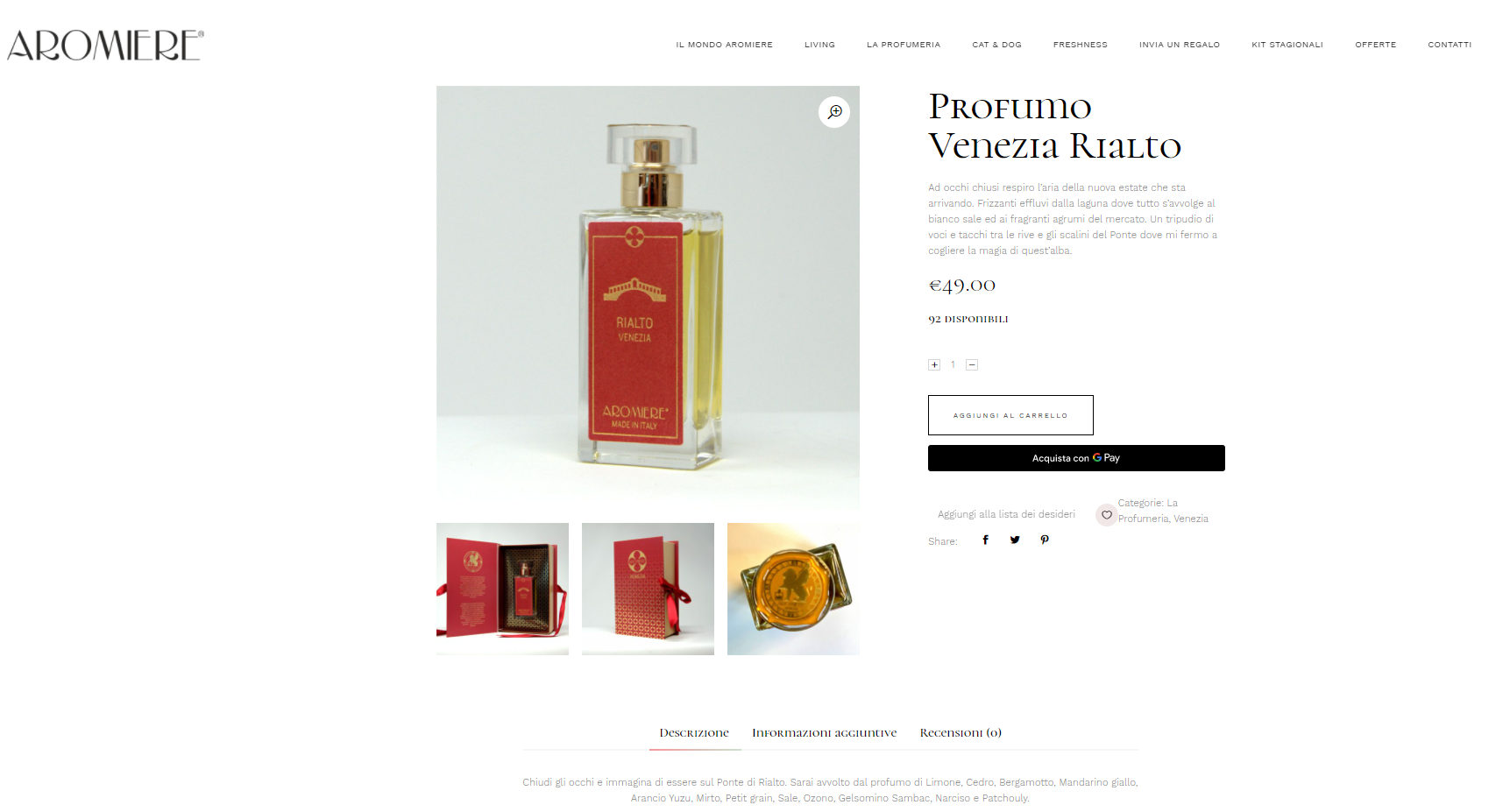Screen dimensions: 1510x812
Task: Click the wishlist heart icon
Action: (x=1107, y=515)
